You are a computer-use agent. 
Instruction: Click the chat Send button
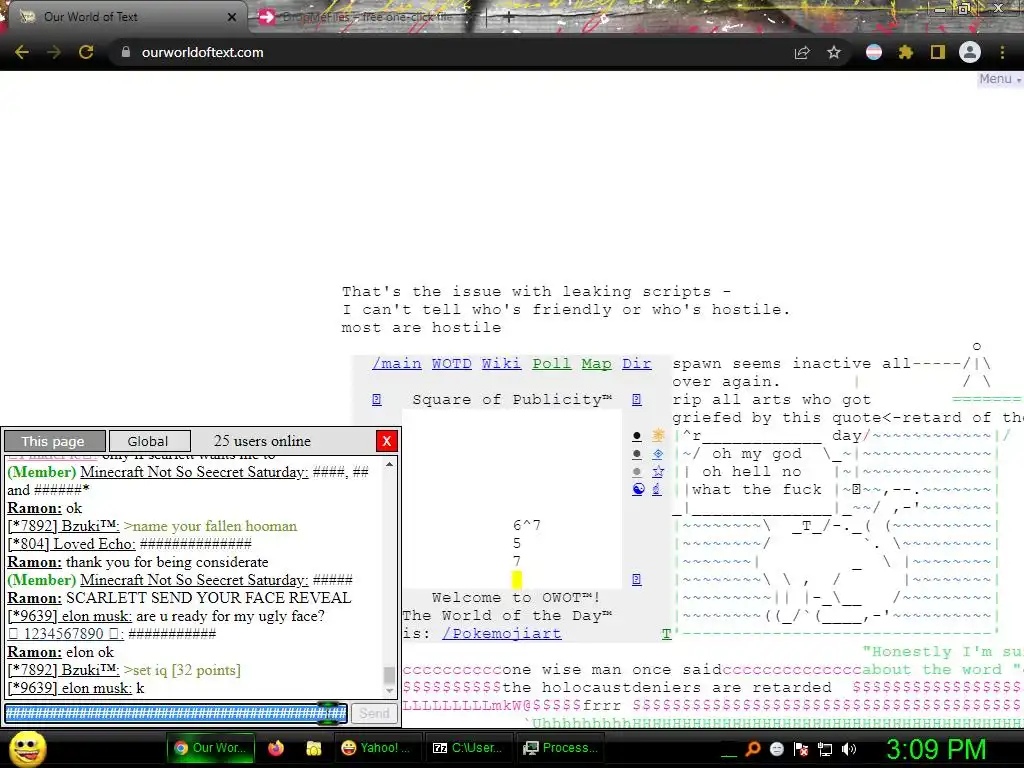[x=374, y=713]
